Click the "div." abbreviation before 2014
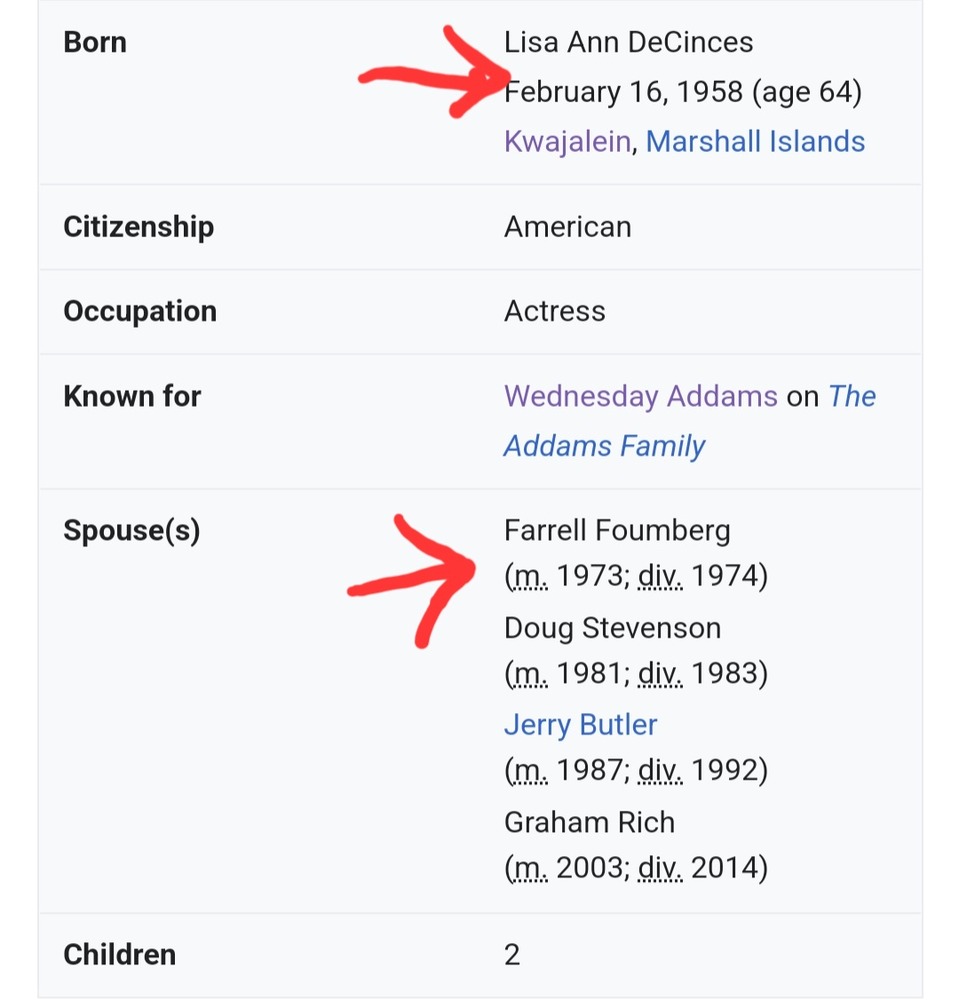 [660, 869]
